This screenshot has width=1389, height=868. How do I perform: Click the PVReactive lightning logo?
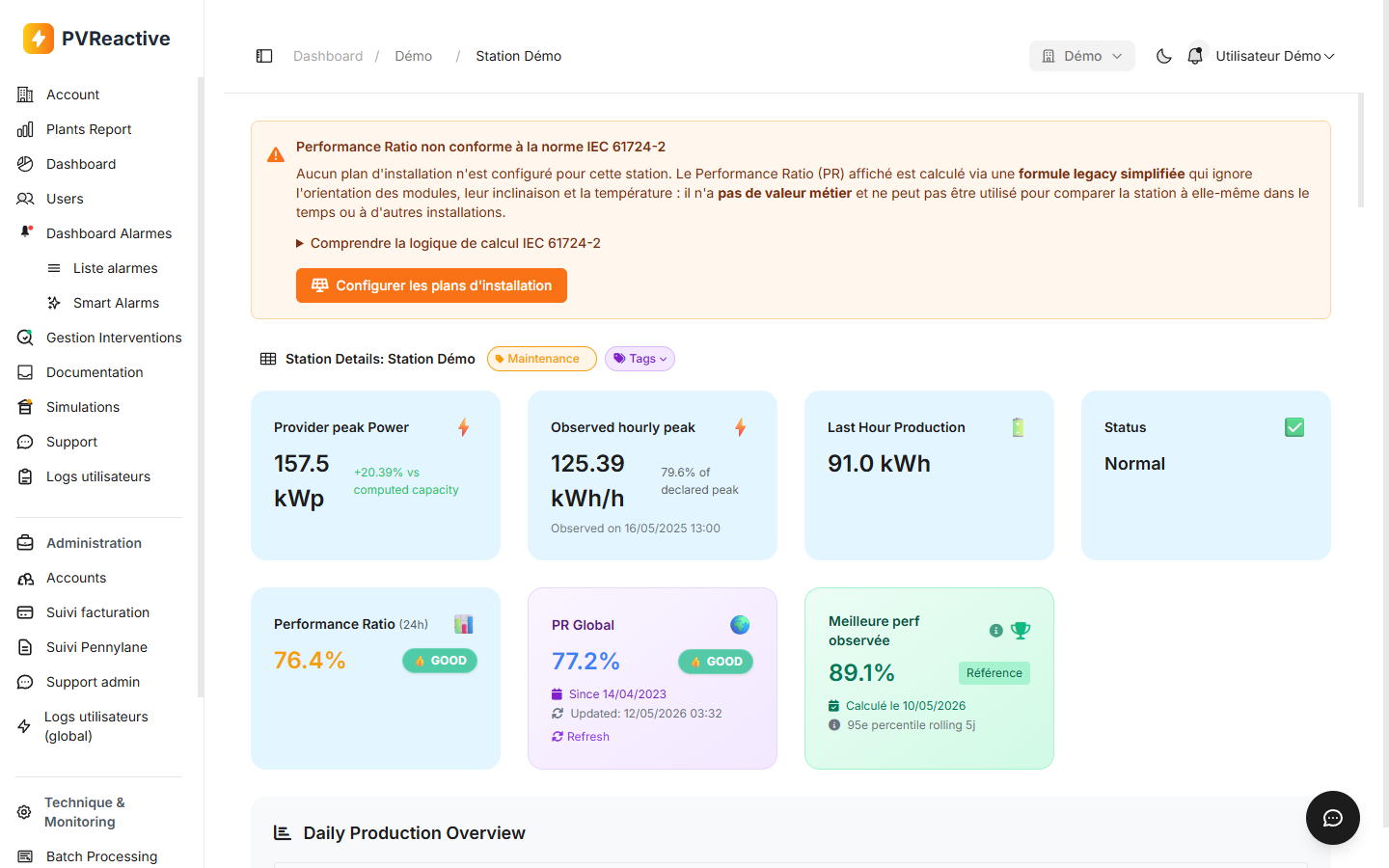click(39, 39)
